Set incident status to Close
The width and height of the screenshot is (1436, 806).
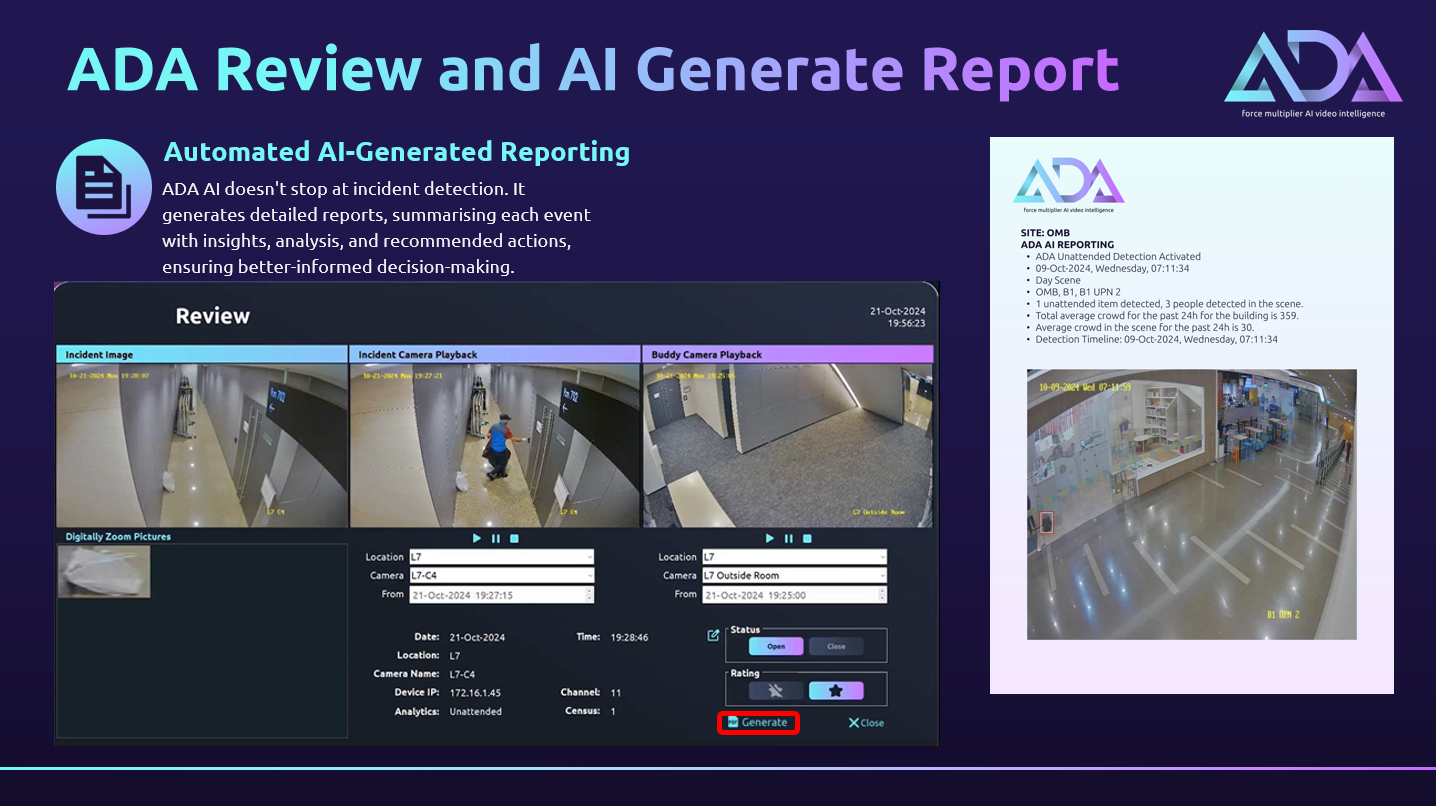836,646
